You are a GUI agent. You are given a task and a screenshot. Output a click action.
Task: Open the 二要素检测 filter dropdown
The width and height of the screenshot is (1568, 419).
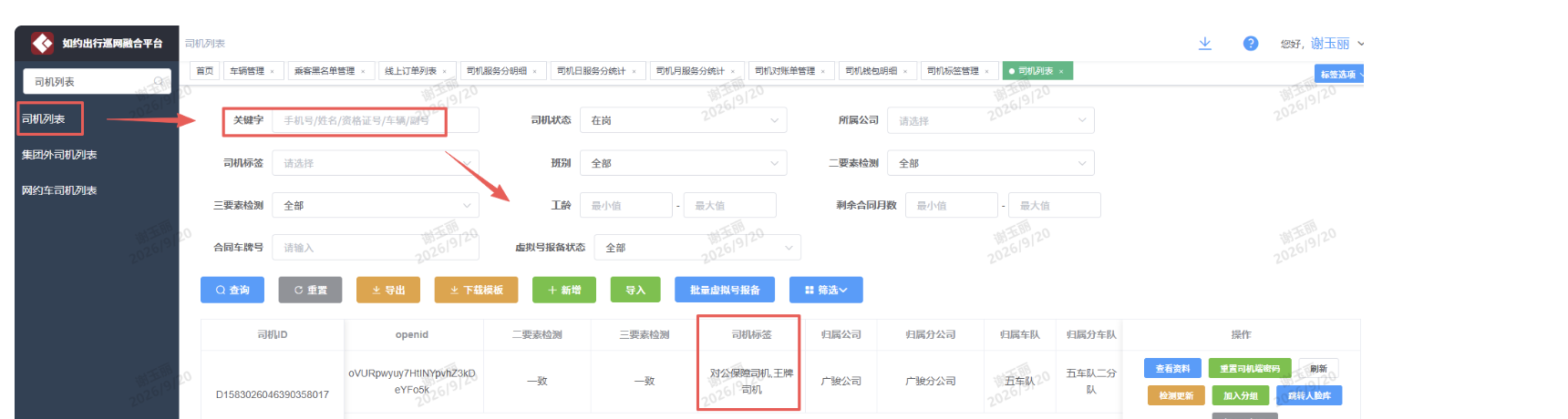(992, 163)
